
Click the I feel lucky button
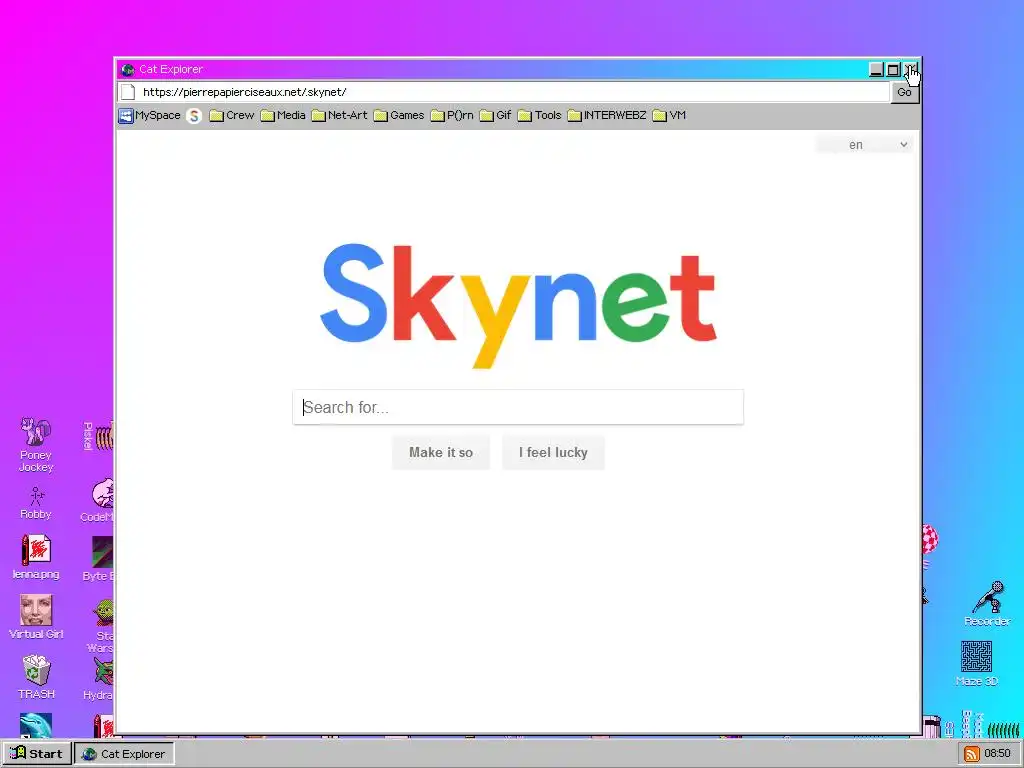coord(553,453)
